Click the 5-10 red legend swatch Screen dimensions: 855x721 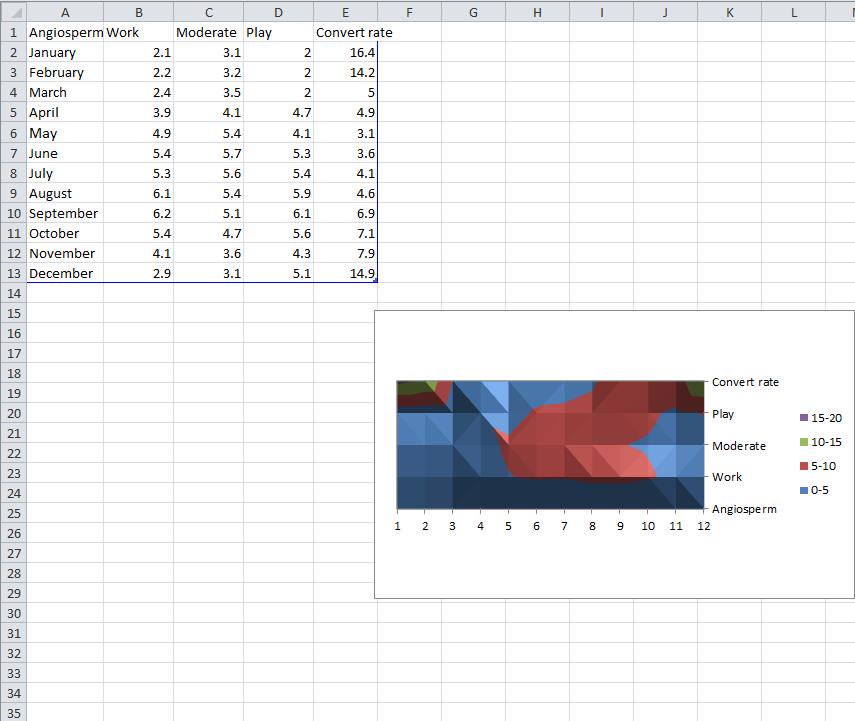pyautogui.click(x=804, y=466)
